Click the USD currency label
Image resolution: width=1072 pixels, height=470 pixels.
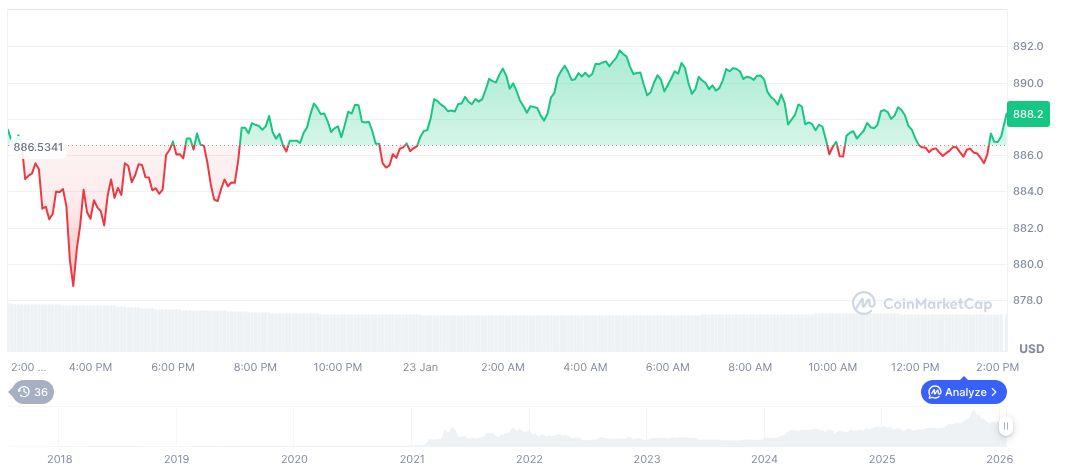point(1031,348)
